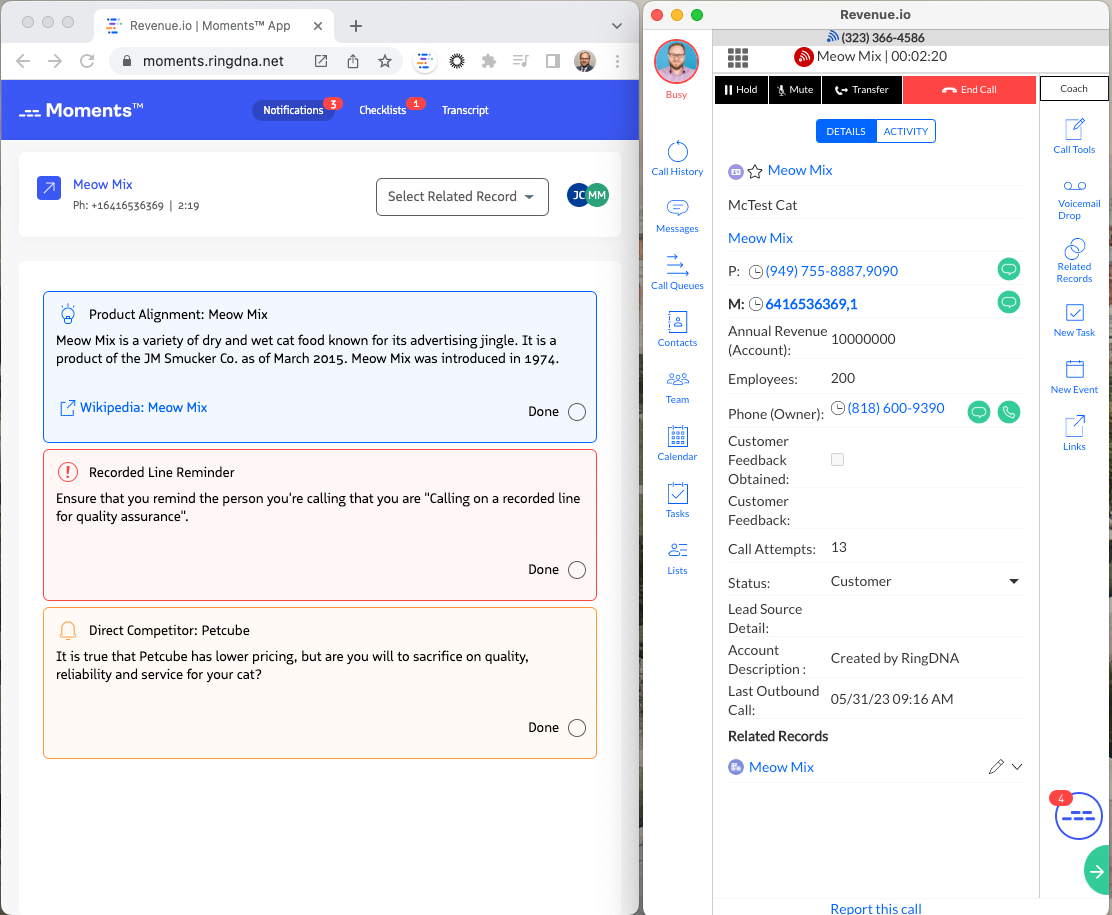
Task: End the current call
Action: coord(969,90)
